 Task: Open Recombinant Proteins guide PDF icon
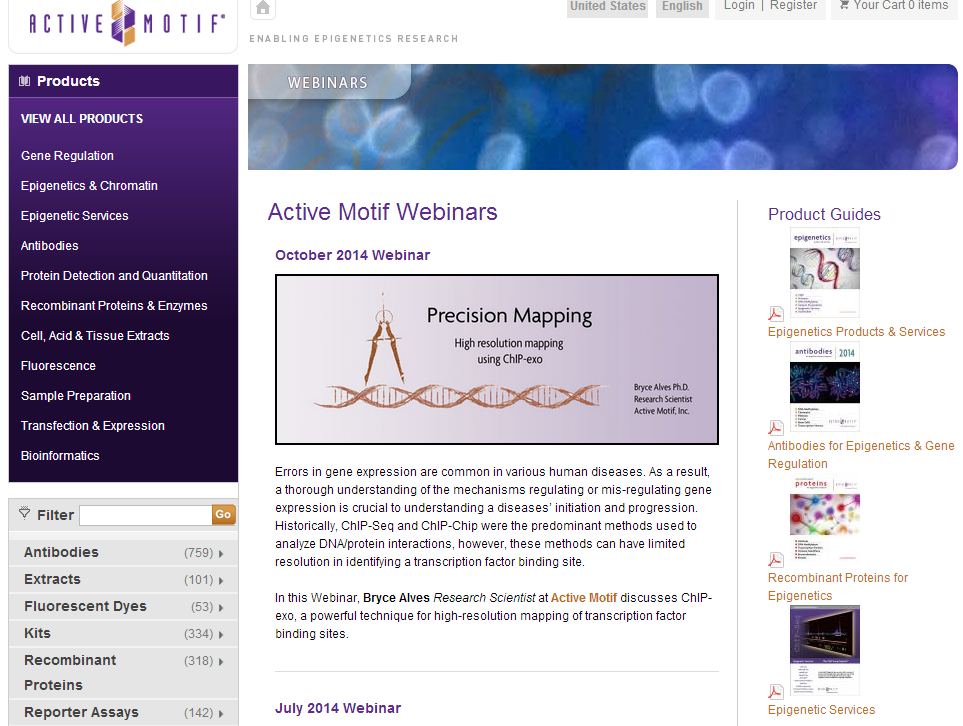coord(776,560)
